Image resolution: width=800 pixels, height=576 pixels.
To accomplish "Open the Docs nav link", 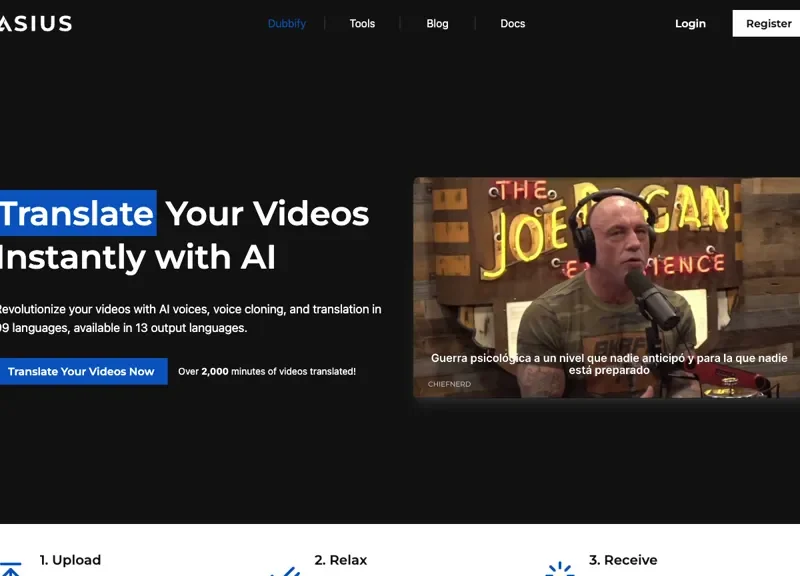I will [x=513, y=23].
